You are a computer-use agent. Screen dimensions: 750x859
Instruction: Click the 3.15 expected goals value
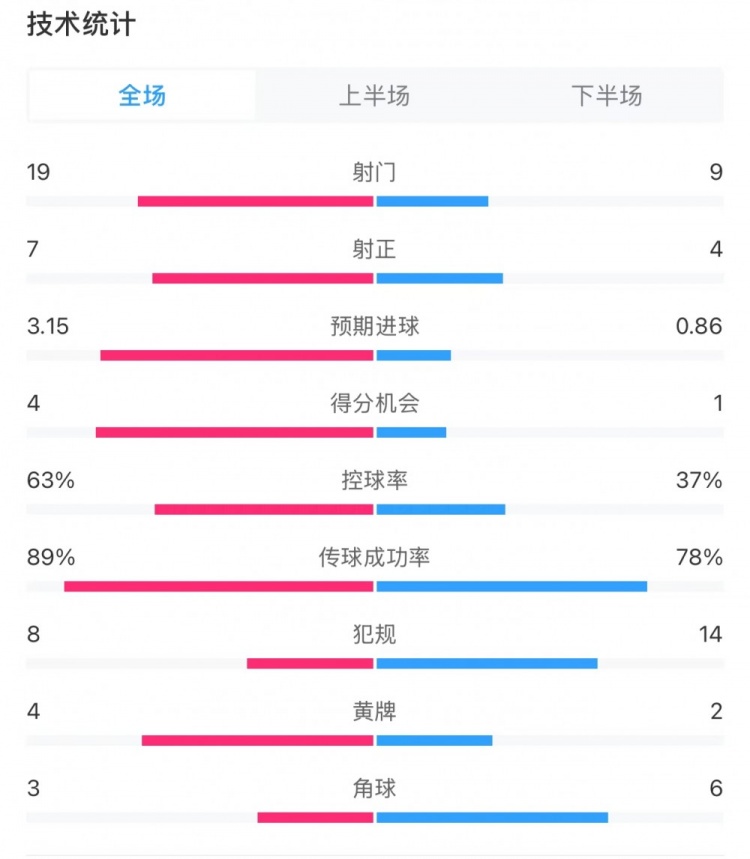[48, 326]
